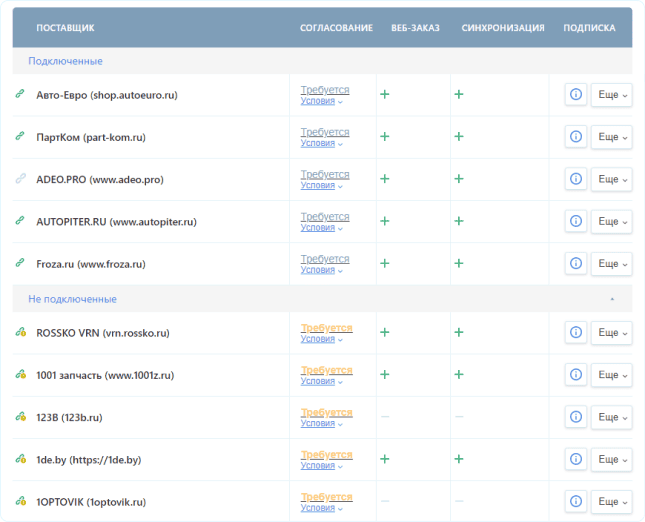The height and width of the screenshot is (522, 645).
Task: Select supplier name ROSSKO VRN (vrn.rossko.ru)
Action: (x=103, y=333)
